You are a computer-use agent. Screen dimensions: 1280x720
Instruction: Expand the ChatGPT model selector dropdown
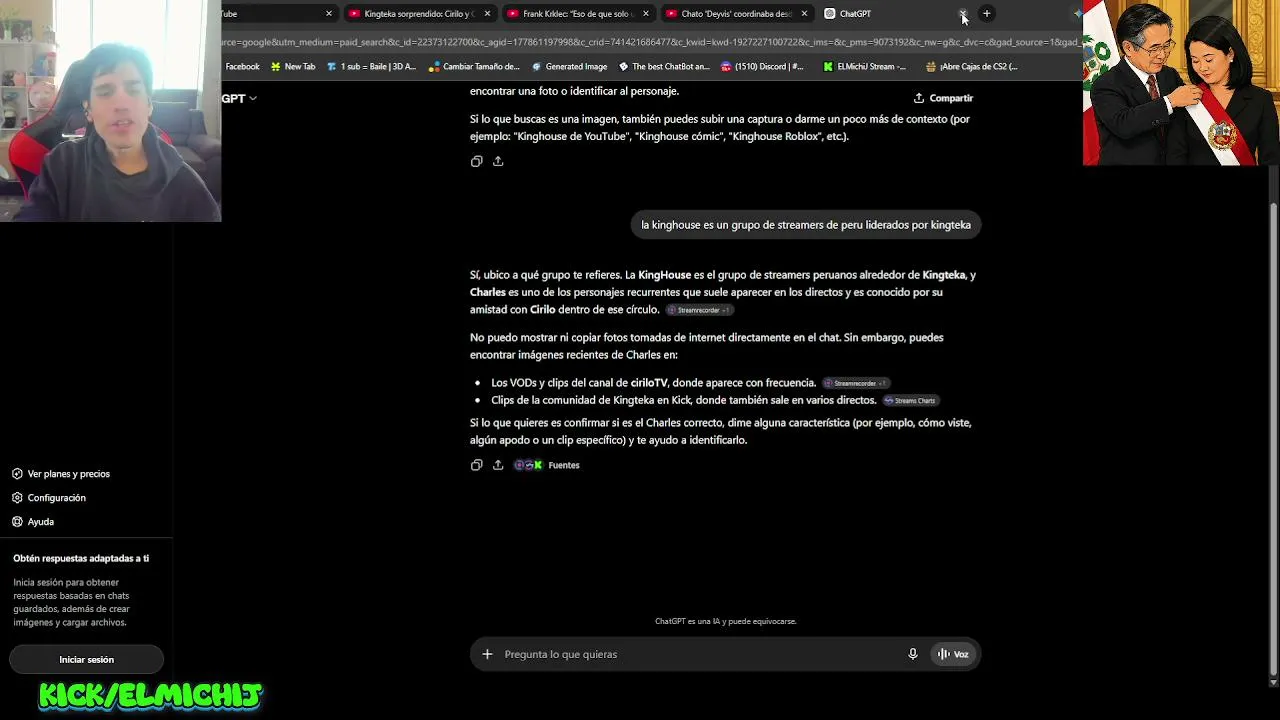[x=239, y=98]
